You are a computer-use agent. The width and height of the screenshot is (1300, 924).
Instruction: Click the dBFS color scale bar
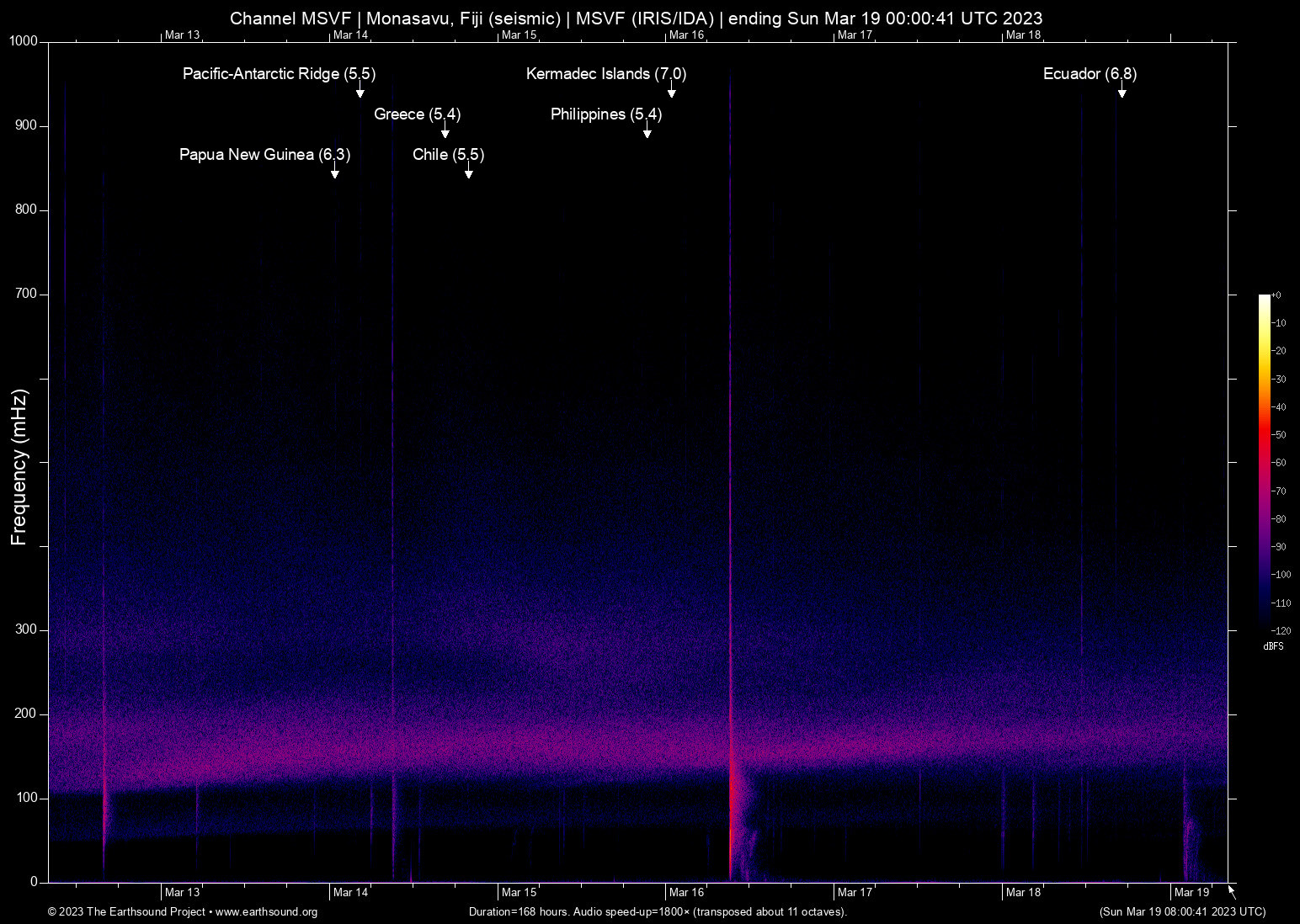coord(1264,461)
